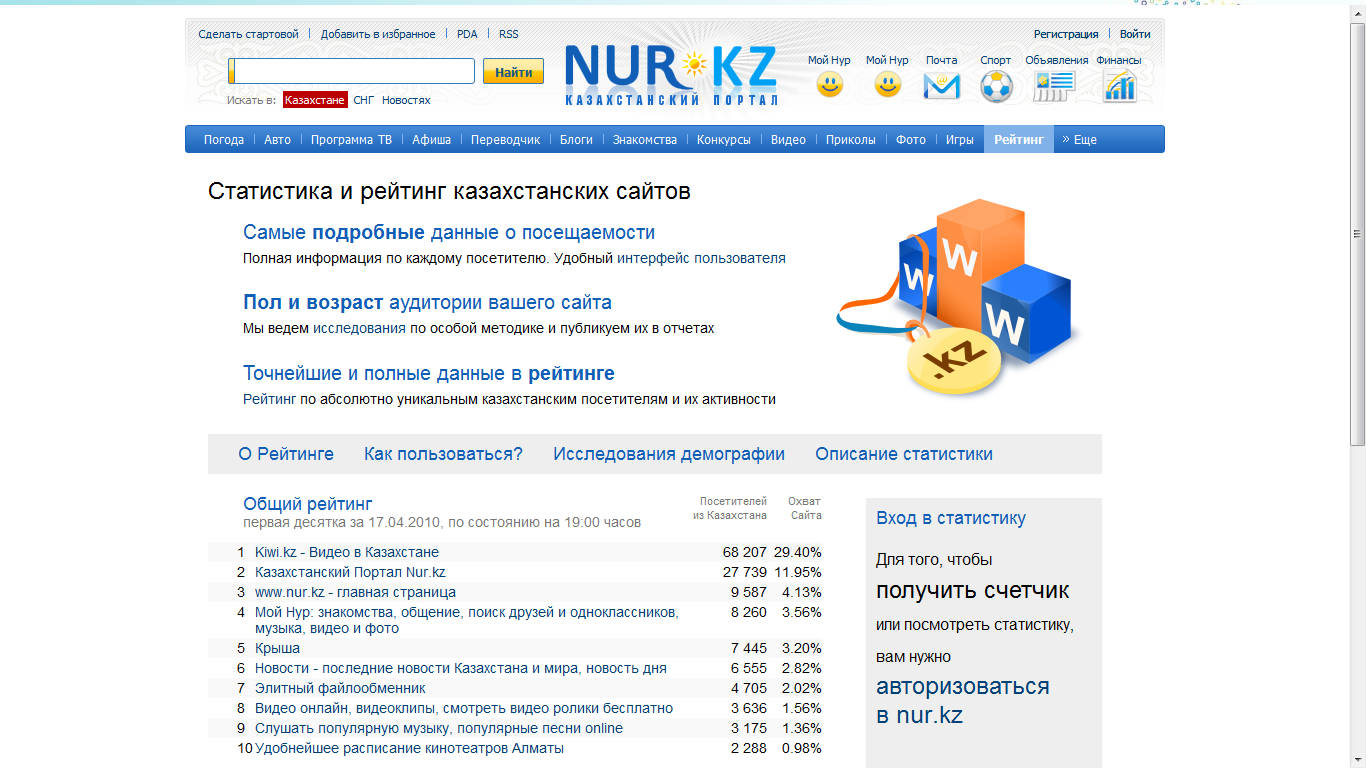Select search scope Казахстане
The height and width of the screenshot is (768, 1366).
(315, 100)
